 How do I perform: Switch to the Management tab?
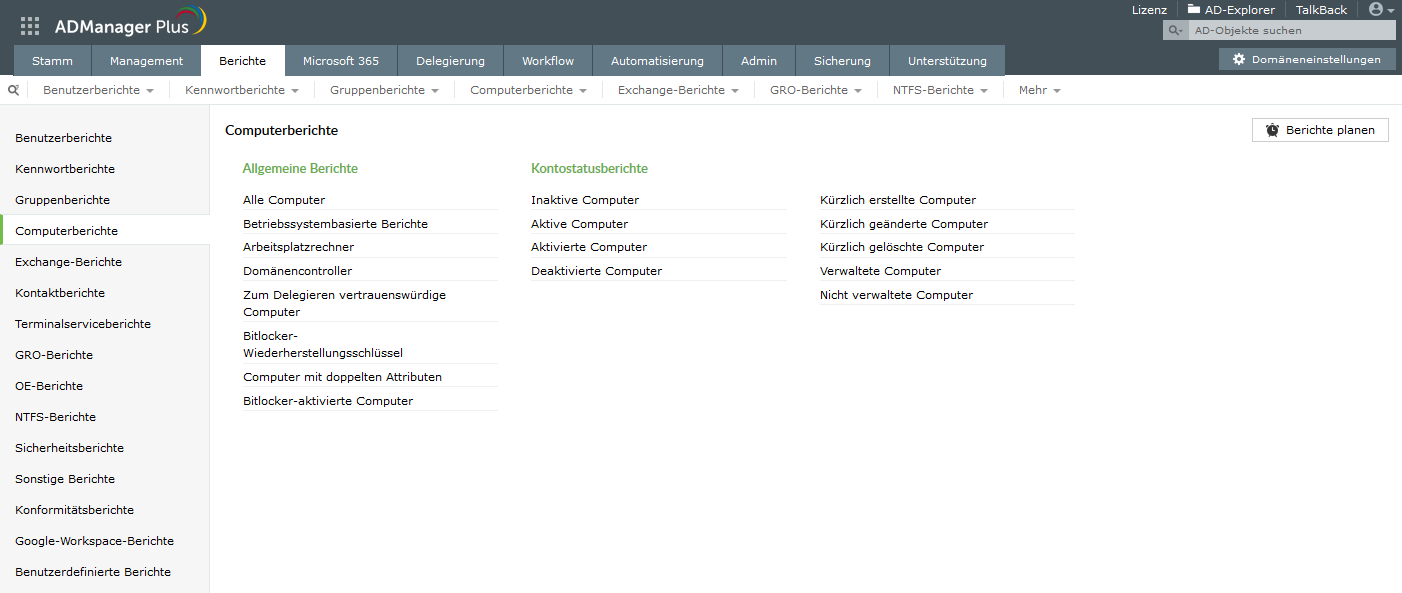[x=146, y=61]
